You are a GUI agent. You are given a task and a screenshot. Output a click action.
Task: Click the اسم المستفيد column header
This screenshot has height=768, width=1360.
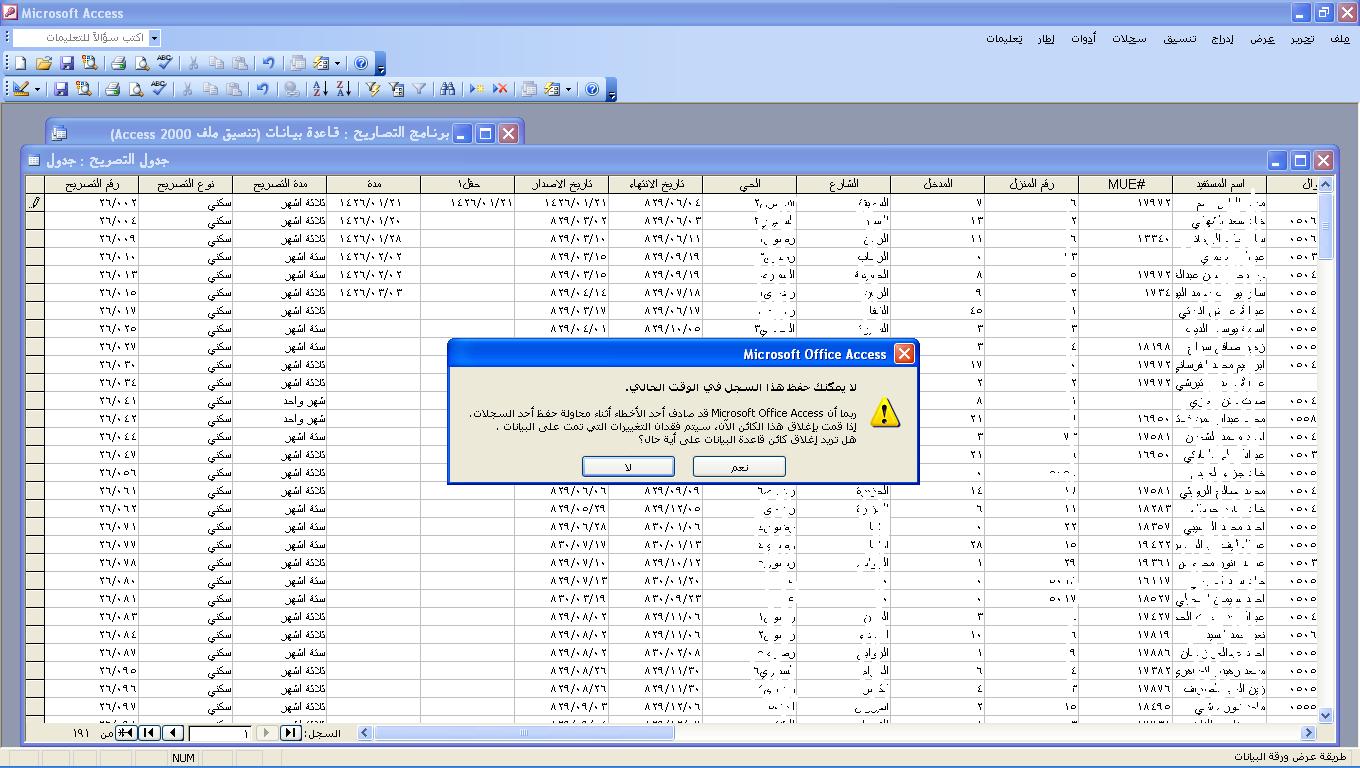click(1219, 184)
